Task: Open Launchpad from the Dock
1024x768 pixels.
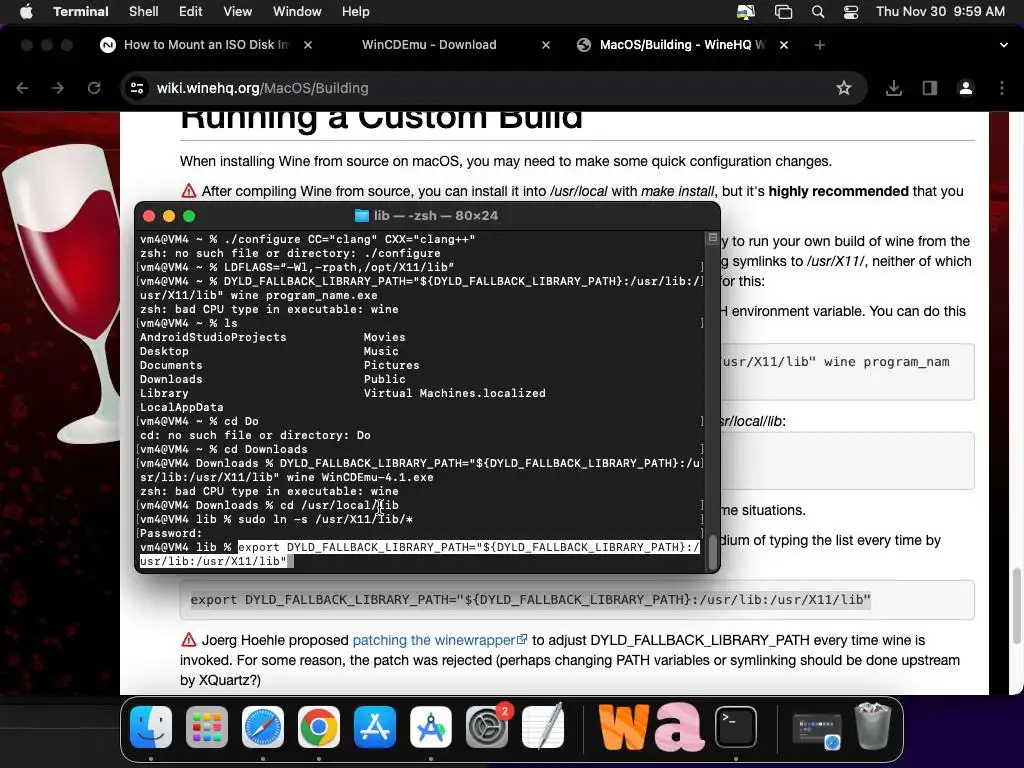Action: point(207,727)
